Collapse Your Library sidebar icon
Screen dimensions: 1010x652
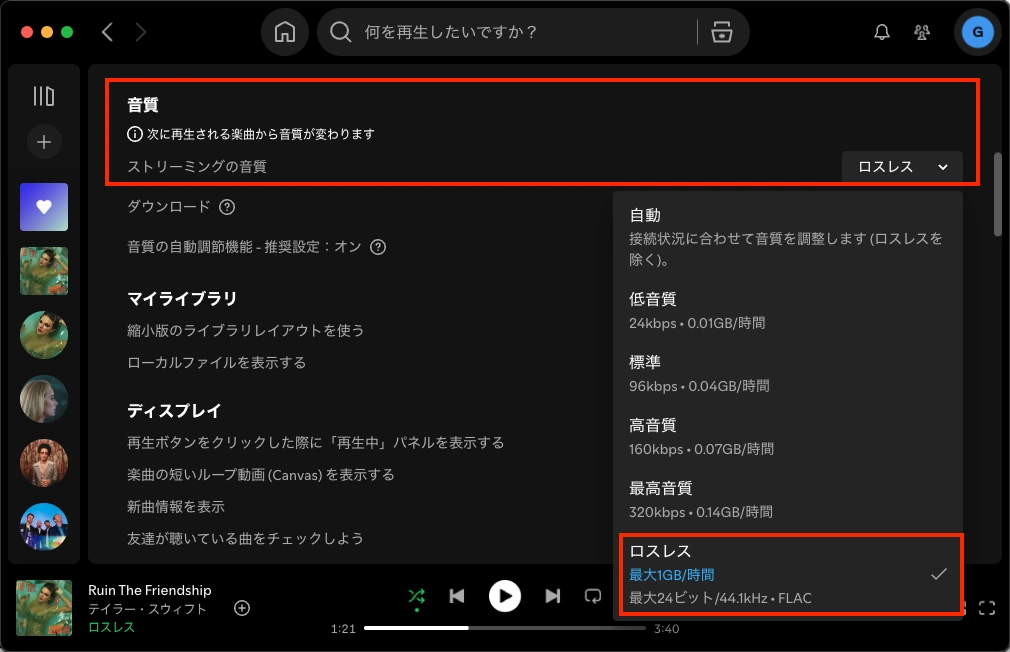point(43,95)
